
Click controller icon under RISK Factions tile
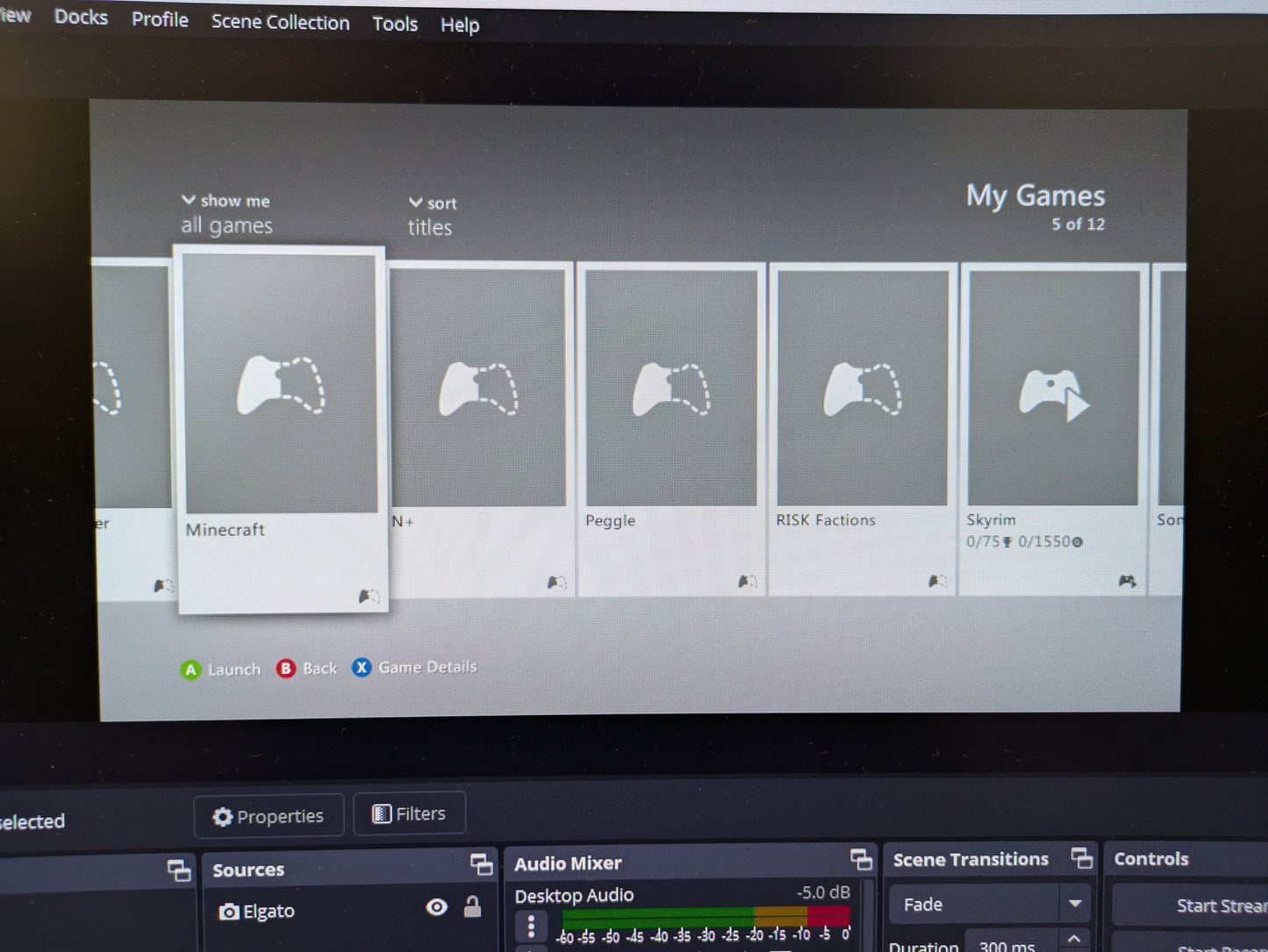937,581
